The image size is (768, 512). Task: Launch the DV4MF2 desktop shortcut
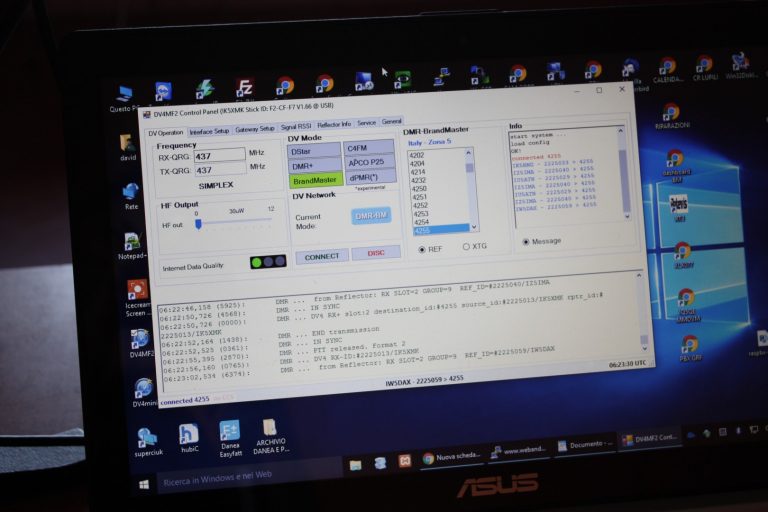[x=141, y=343]
